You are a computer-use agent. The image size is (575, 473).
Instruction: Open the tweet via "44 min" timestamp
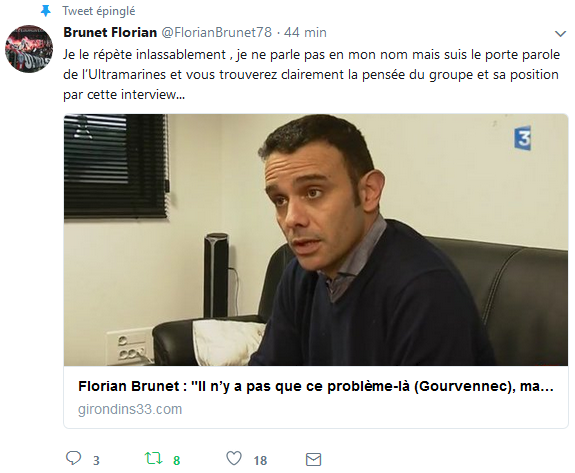point(305,32)
